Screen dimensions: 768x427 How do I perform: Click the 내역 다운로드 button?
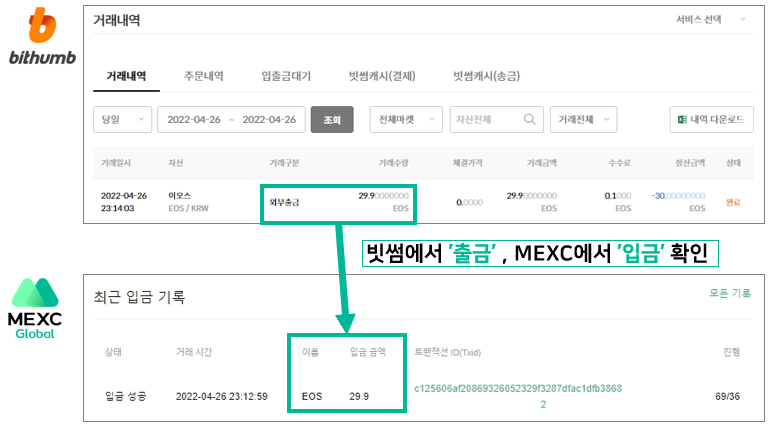[x=711, y=119]
